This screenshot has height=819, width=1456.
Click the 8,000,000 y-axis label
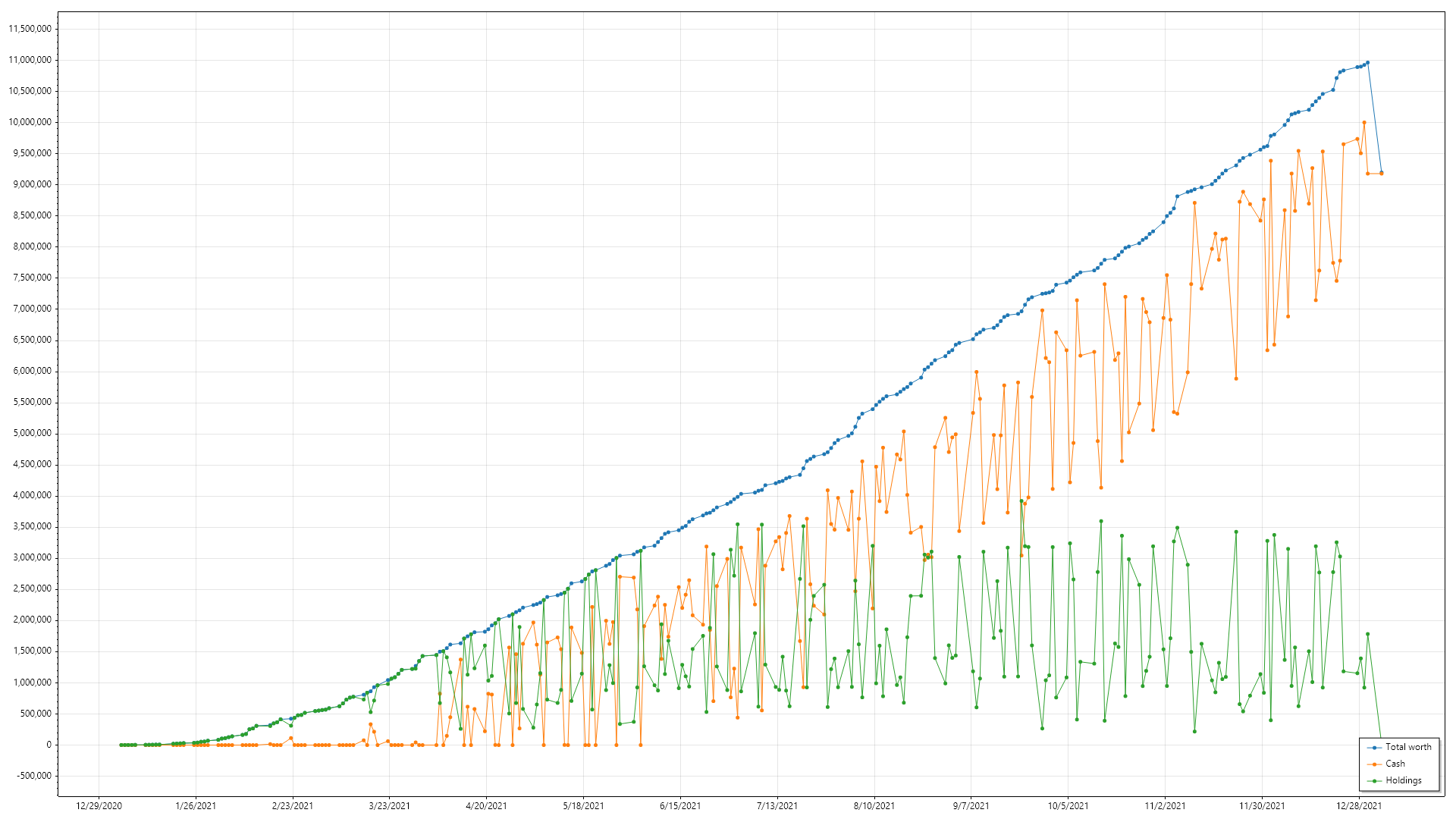[x=33, y=246]
